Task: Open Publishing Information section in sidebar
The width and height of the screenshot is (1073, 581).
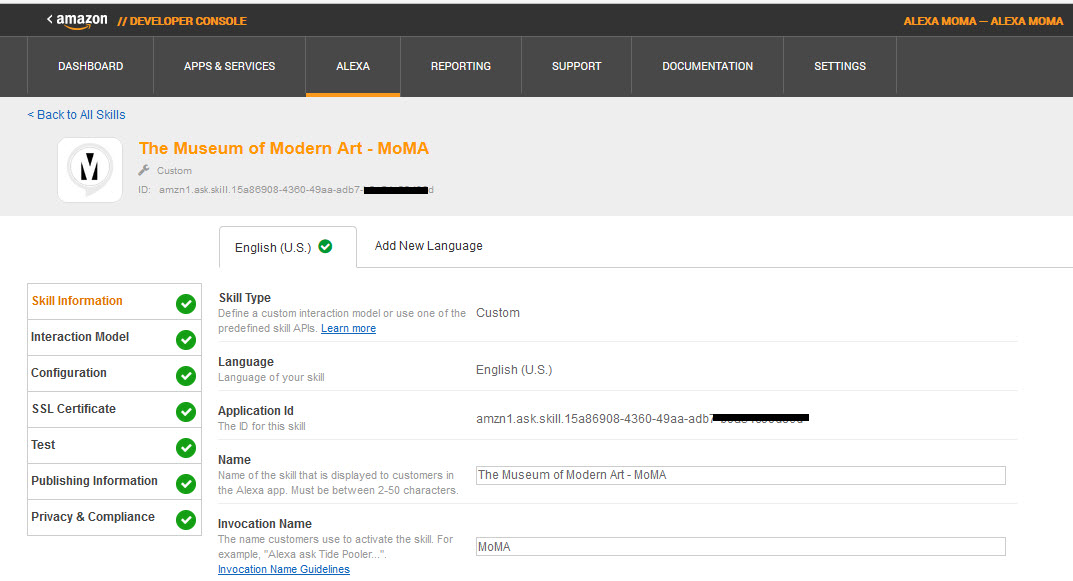Action: (114, 481)
